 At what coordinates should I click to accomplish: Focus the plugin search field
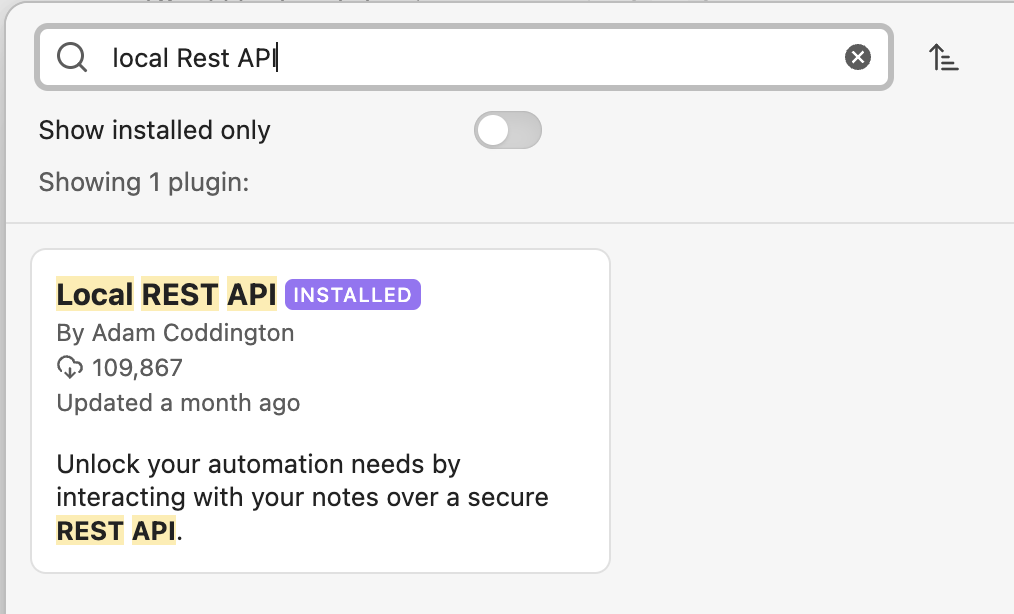tap(464, 57)
